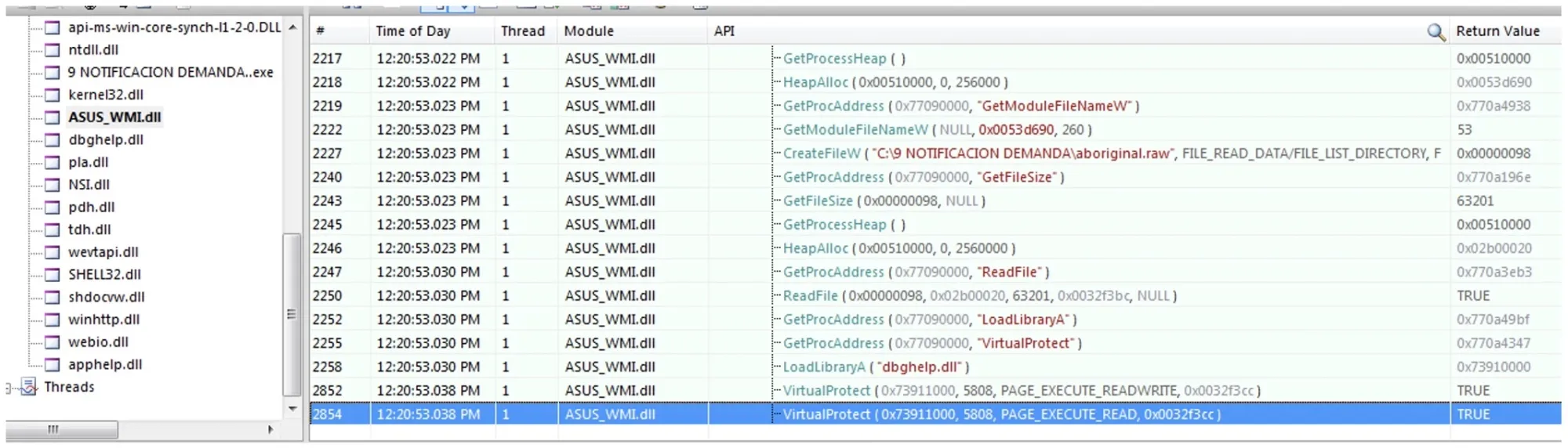Click tree horizontal scrollbar right arrow
Screen dimensions: 1568x448
(270, 430)
